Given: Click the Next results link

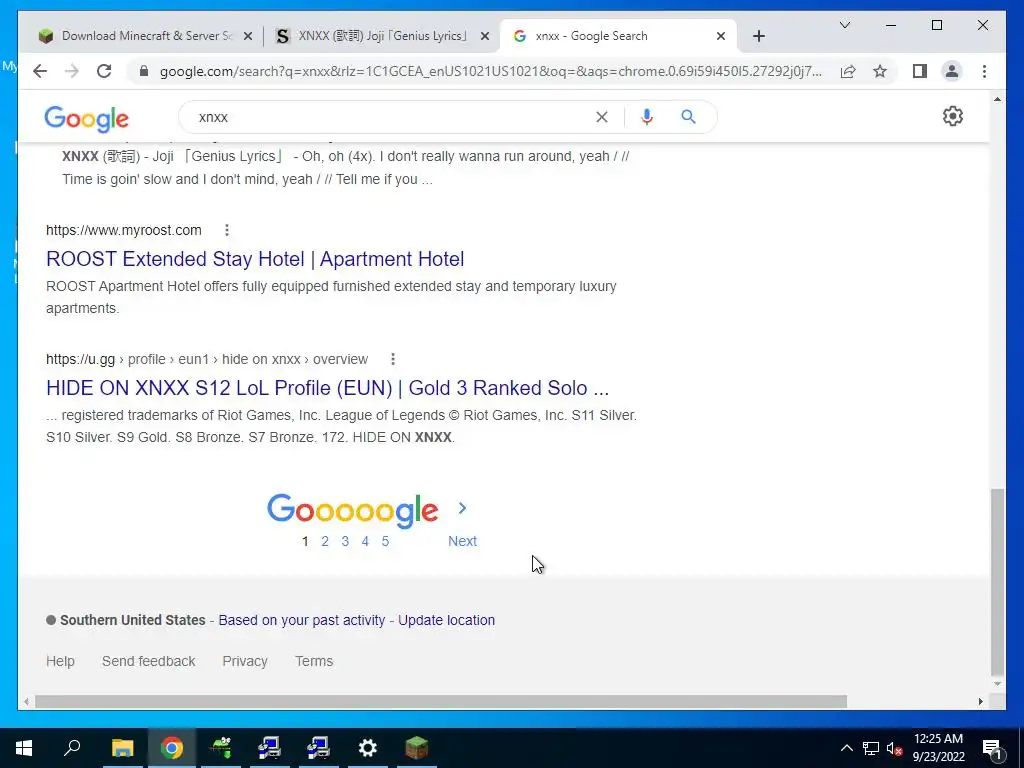Looking at the screenshot, I should pos(462,541).
